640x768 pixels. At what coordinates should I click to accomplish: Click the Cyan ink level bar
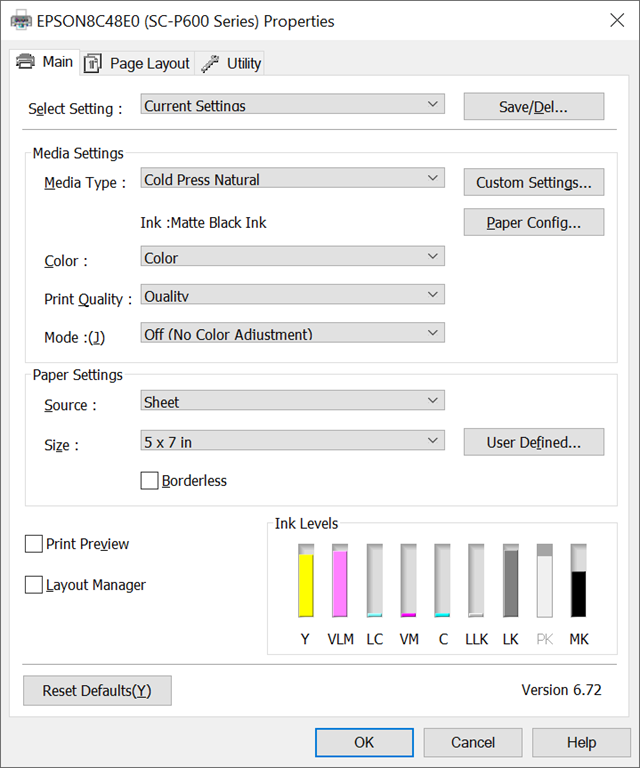(x=442, y=580)
